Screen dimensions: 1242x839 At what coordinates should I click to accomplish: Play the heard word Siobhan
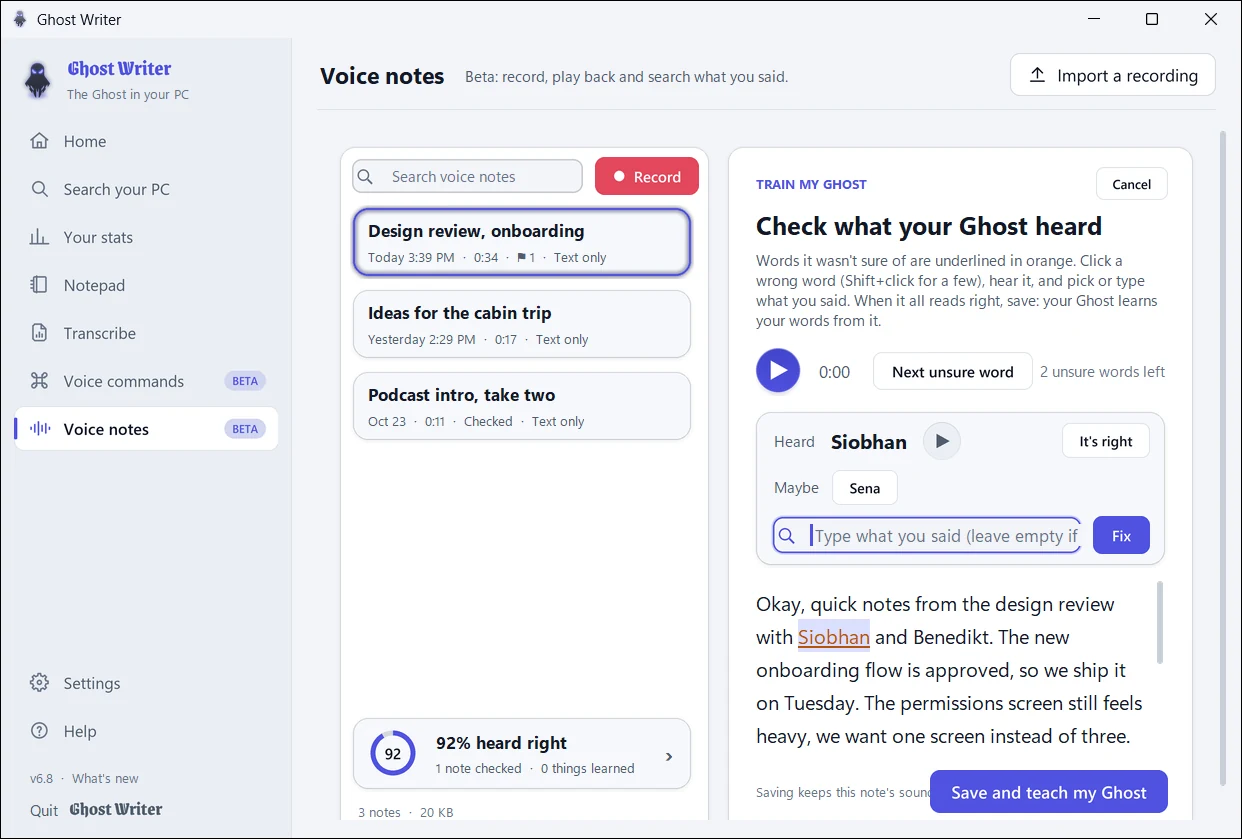[941, 441]
